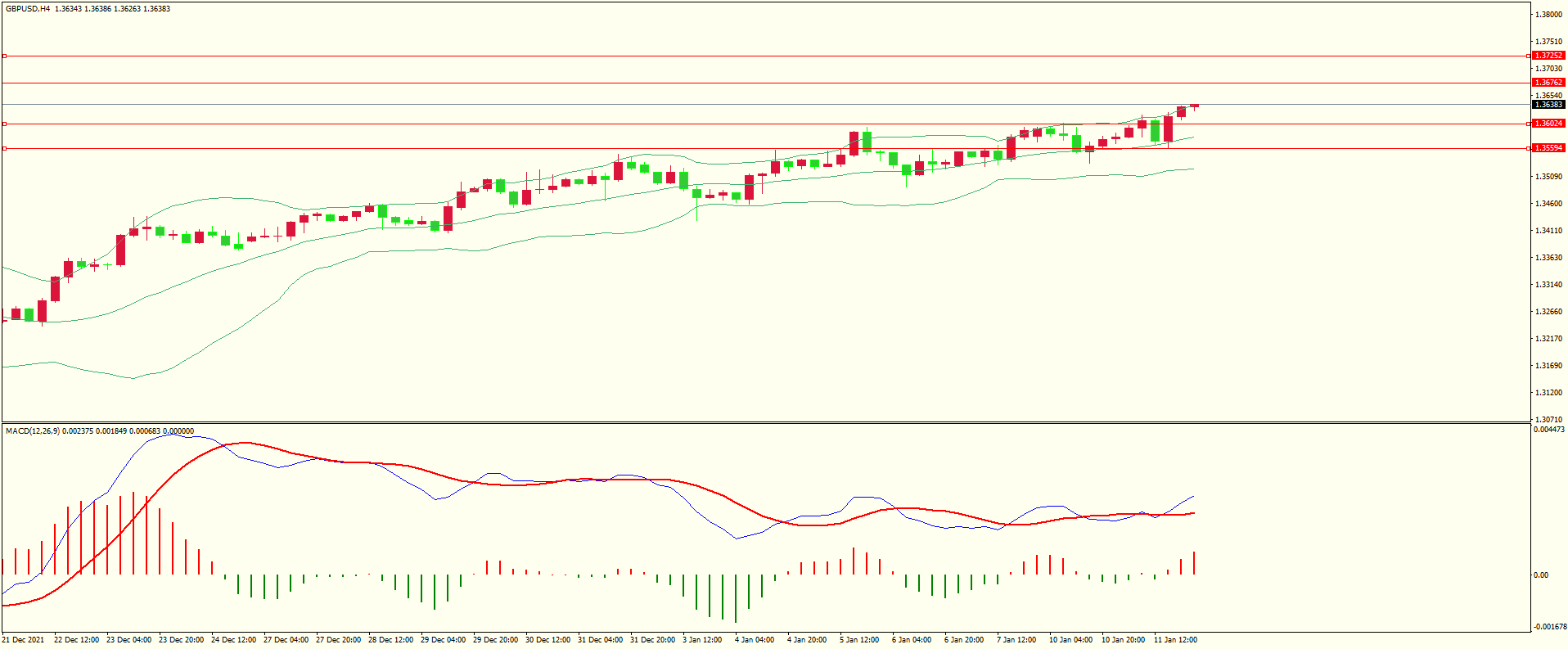Click the latest candle at chart's right edge

[x=1195, y=106]
